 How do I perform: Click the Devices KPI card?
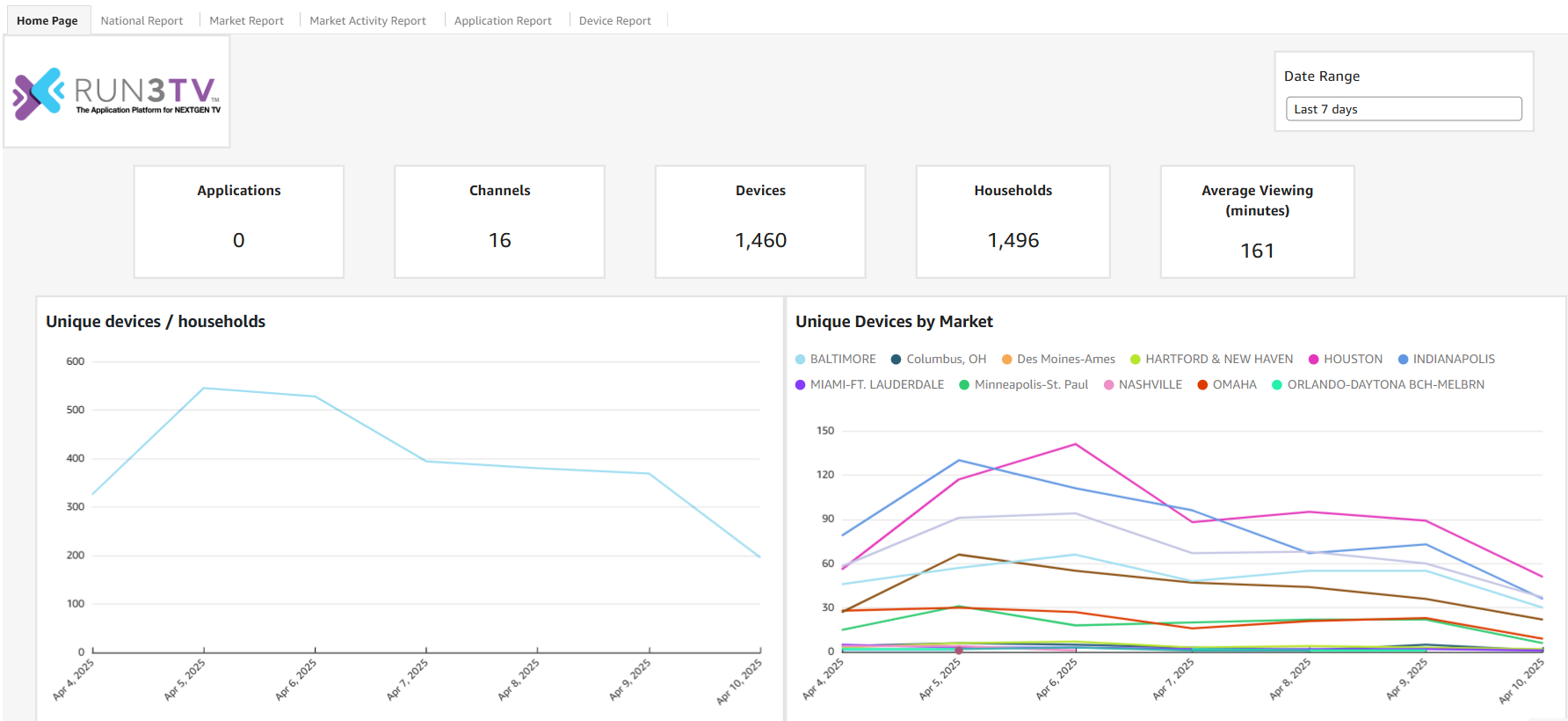[x=760, y=222]
